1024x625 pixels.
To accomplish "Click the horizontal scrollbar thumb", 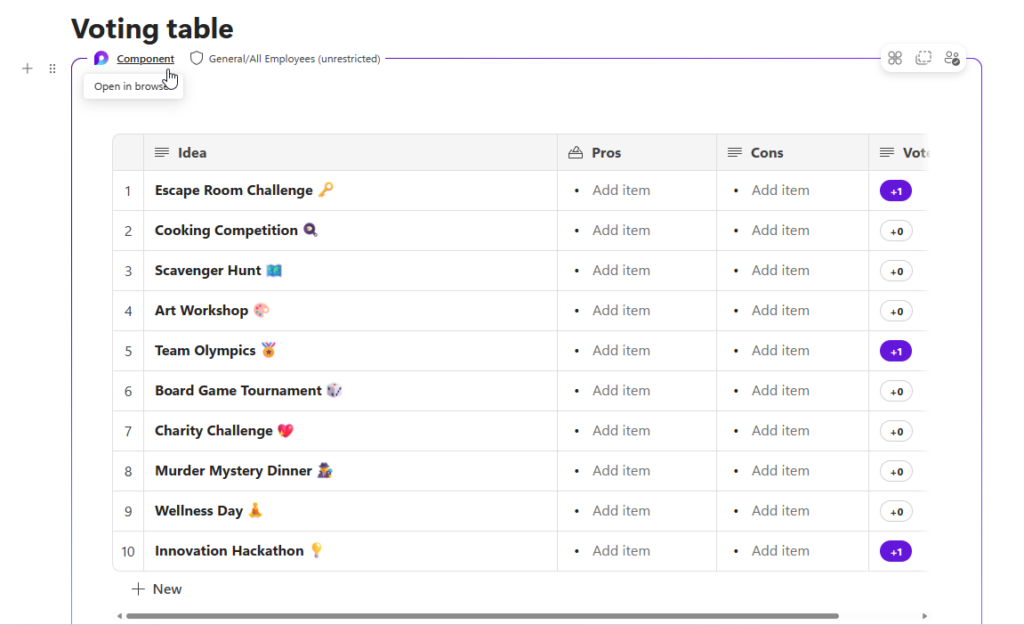I will (482, 616).
